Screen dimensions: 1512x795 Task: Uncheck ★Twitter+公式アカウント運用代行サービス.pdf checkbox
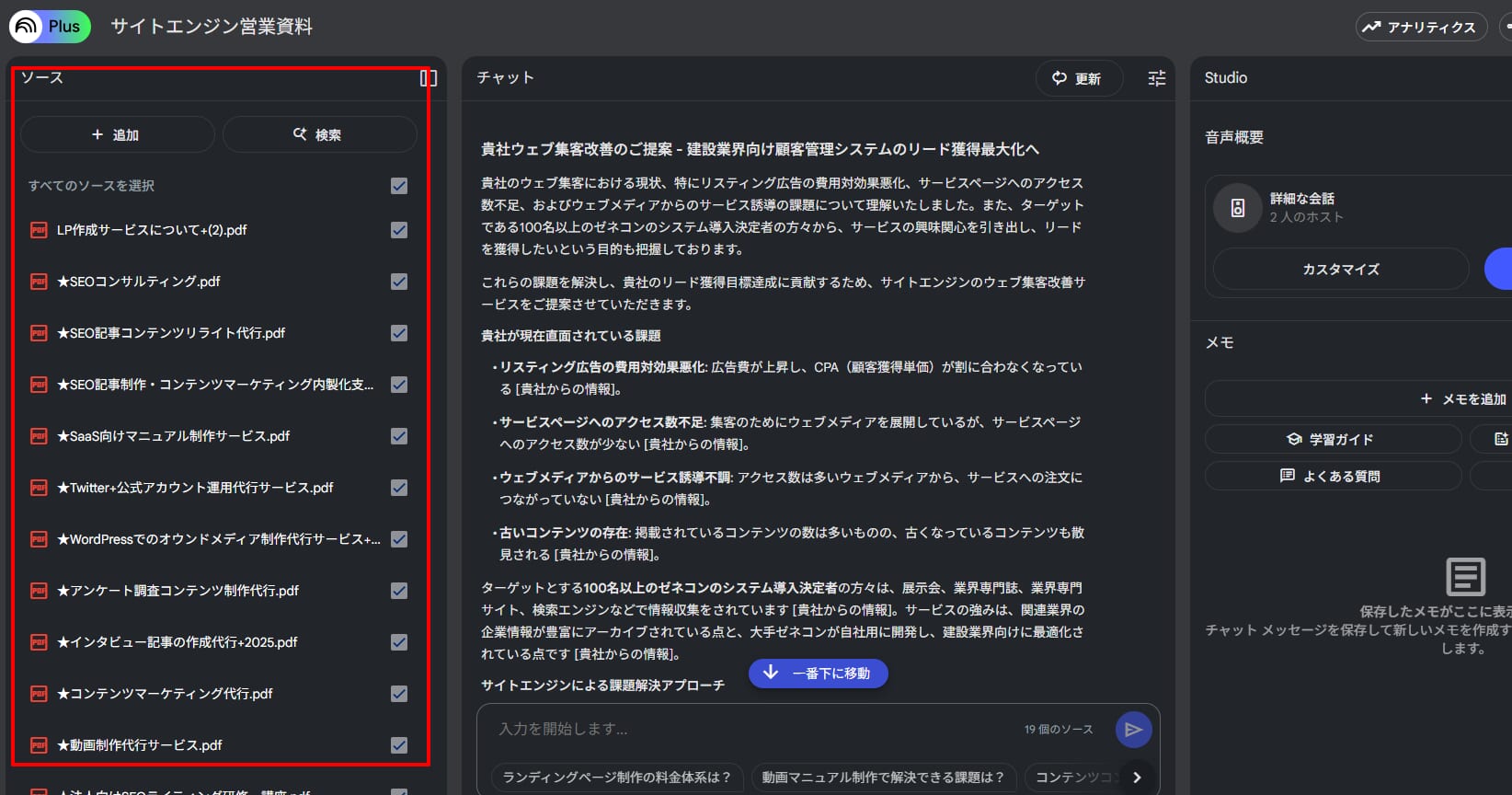tap(399, 488)
